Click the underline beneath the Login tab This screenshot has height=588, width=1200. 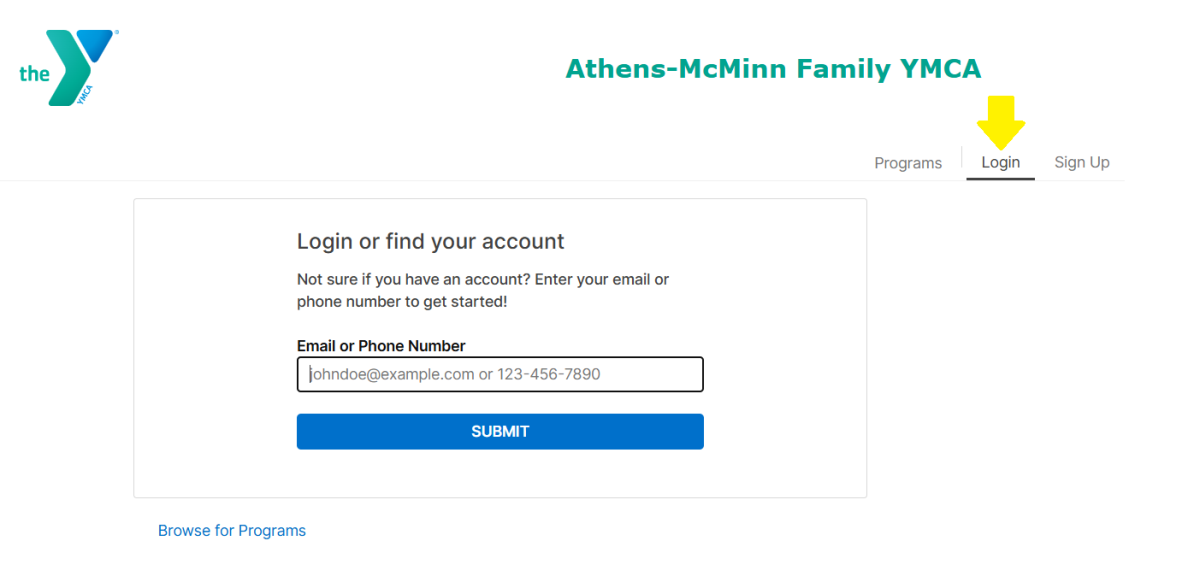(x=1000, y=179)
